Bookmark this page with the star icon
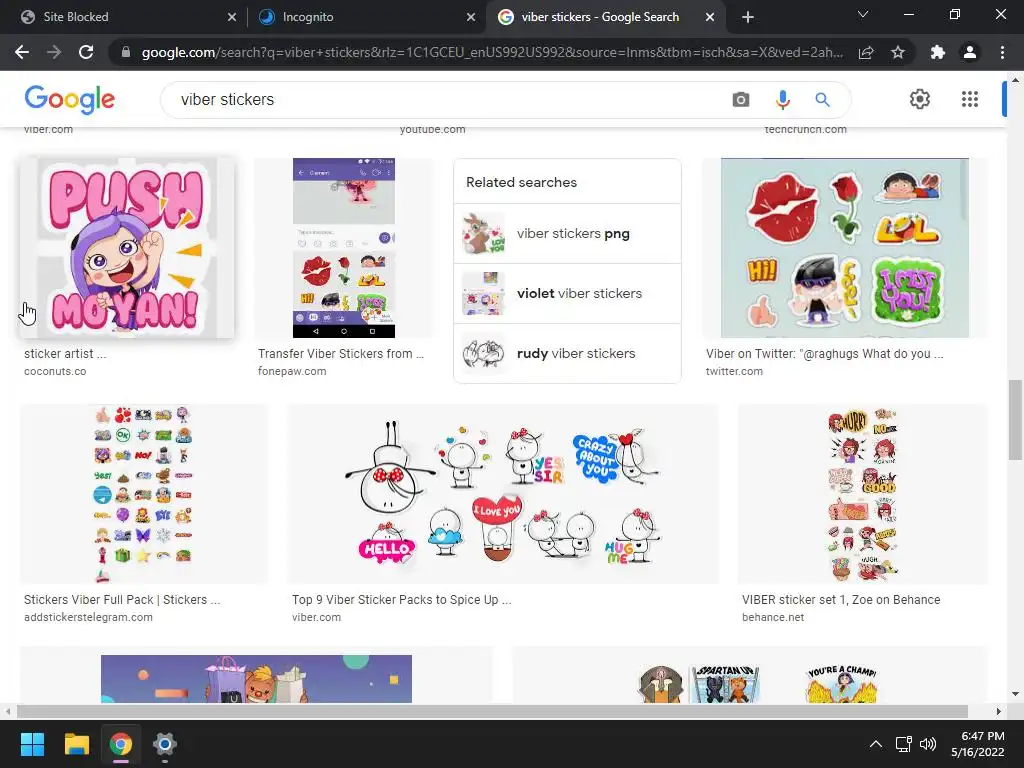The image size is (1024, 768). click(x=898, y=52)
